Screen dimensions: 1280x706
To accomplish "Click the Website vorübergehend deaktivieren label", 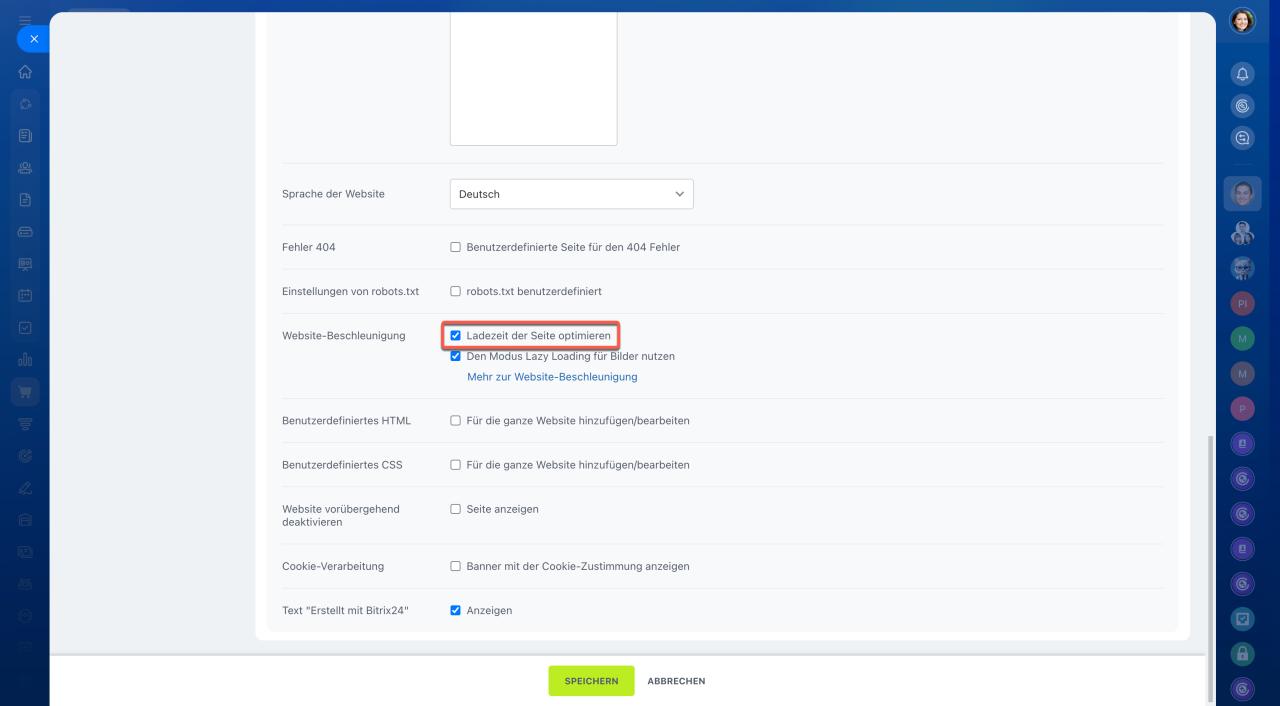I will (341, 516).
